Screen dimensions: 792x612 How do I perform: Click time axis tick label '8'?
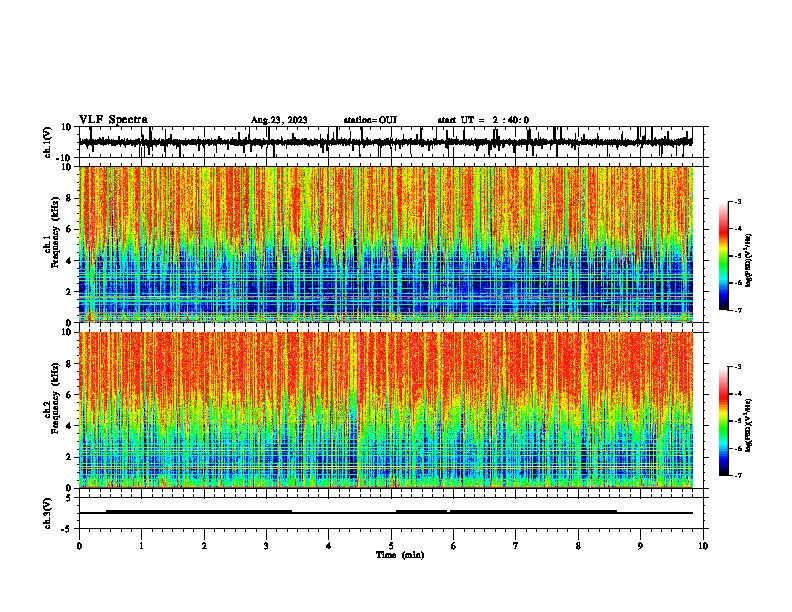coord(578,546)
